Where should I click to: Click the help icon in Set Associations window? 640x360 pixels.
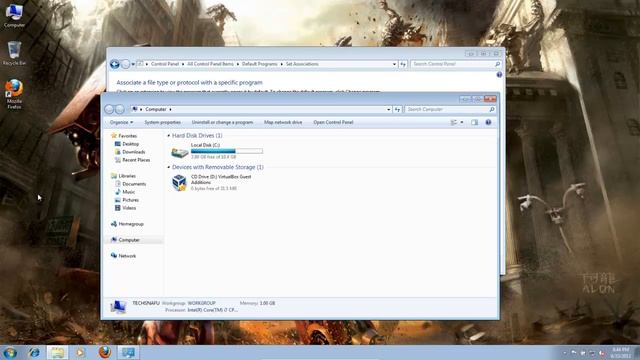click(499, 75)
